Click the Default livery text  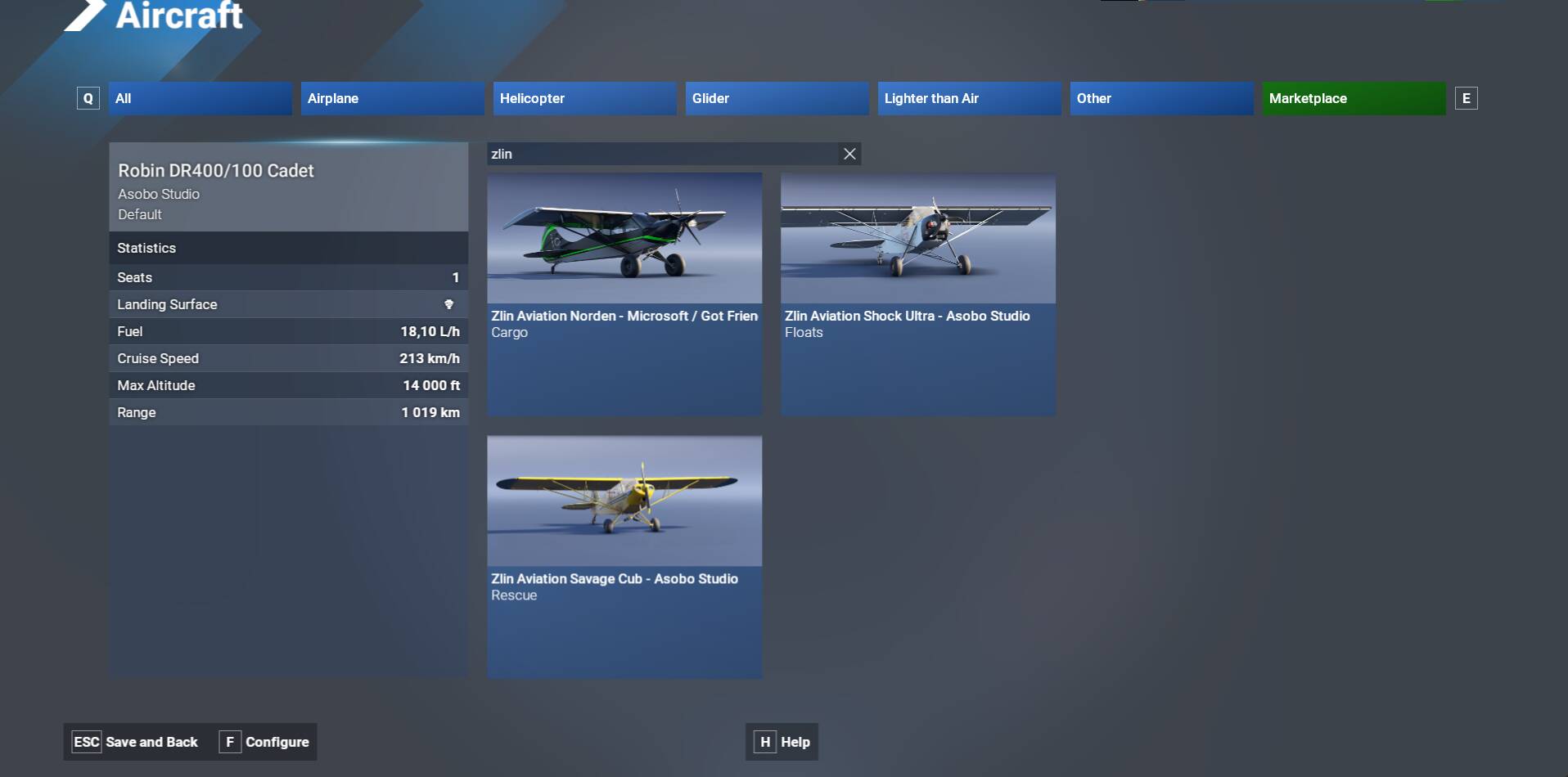pyautogui.click(x=140, y=214)
